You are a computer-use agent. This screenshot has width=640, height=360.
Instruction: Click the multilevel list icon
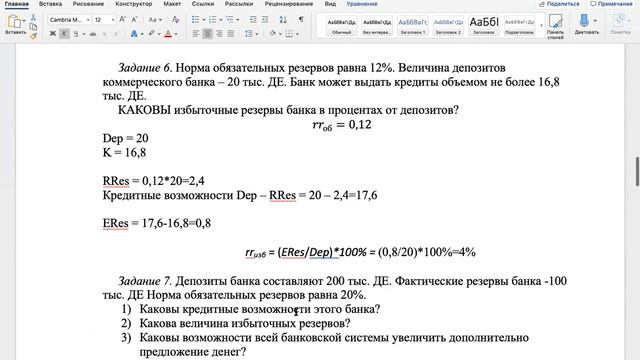[x=230, y=20]
